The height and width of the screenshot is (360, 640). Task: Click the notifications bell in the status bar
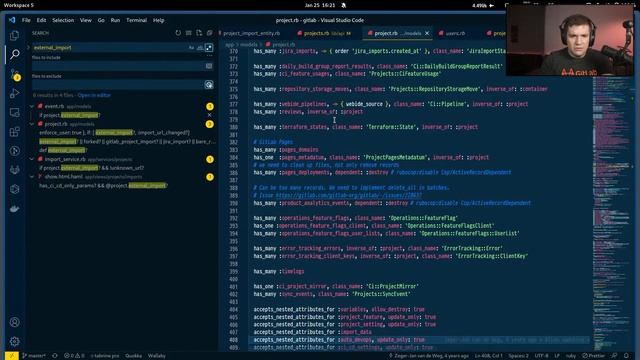pos(627,356)
